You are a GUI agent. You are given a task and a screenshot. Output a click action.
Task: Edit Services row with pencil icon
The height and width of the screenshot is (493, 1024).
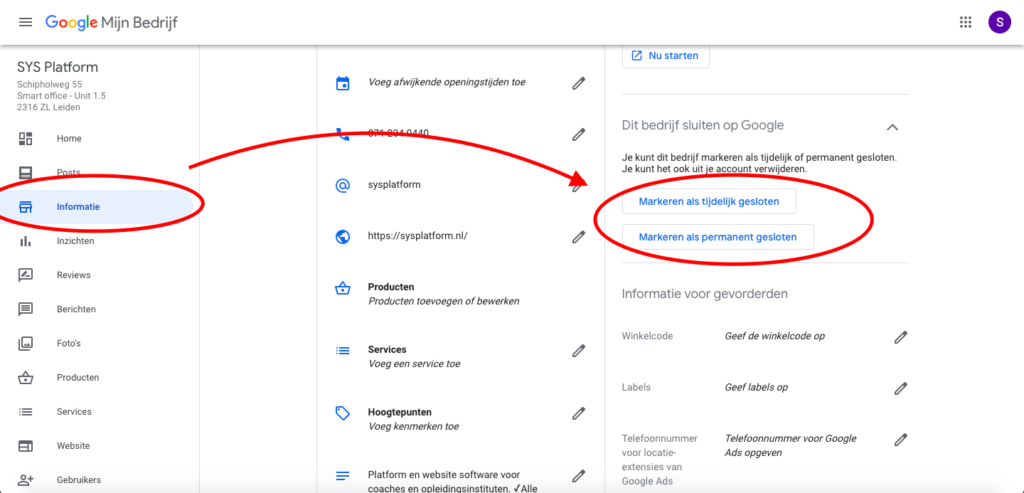coord(578,351)
